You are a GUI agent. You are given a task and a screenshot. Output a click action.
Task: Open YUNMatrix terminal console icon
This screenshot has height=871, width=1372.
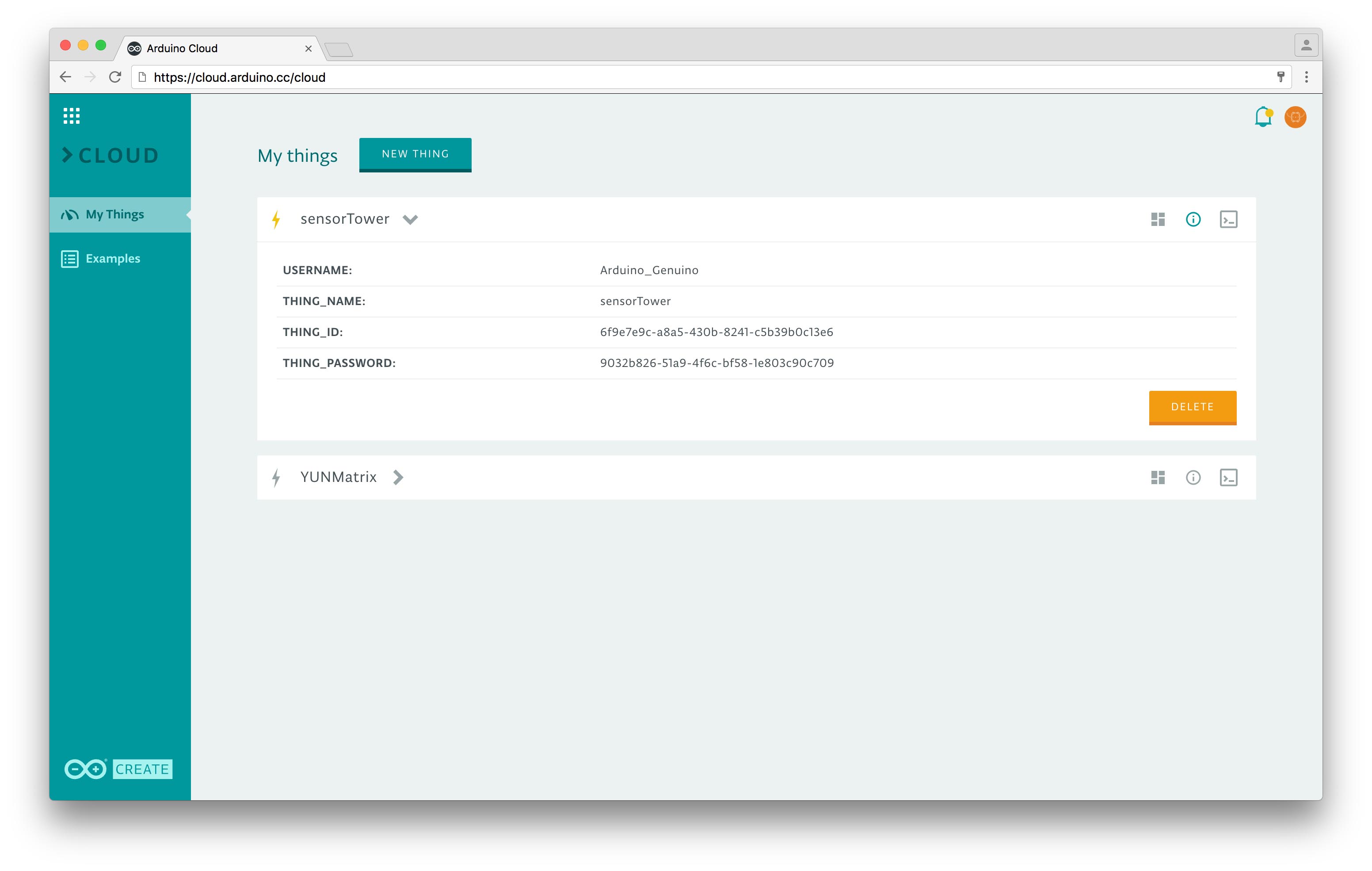pos(1228,478)
